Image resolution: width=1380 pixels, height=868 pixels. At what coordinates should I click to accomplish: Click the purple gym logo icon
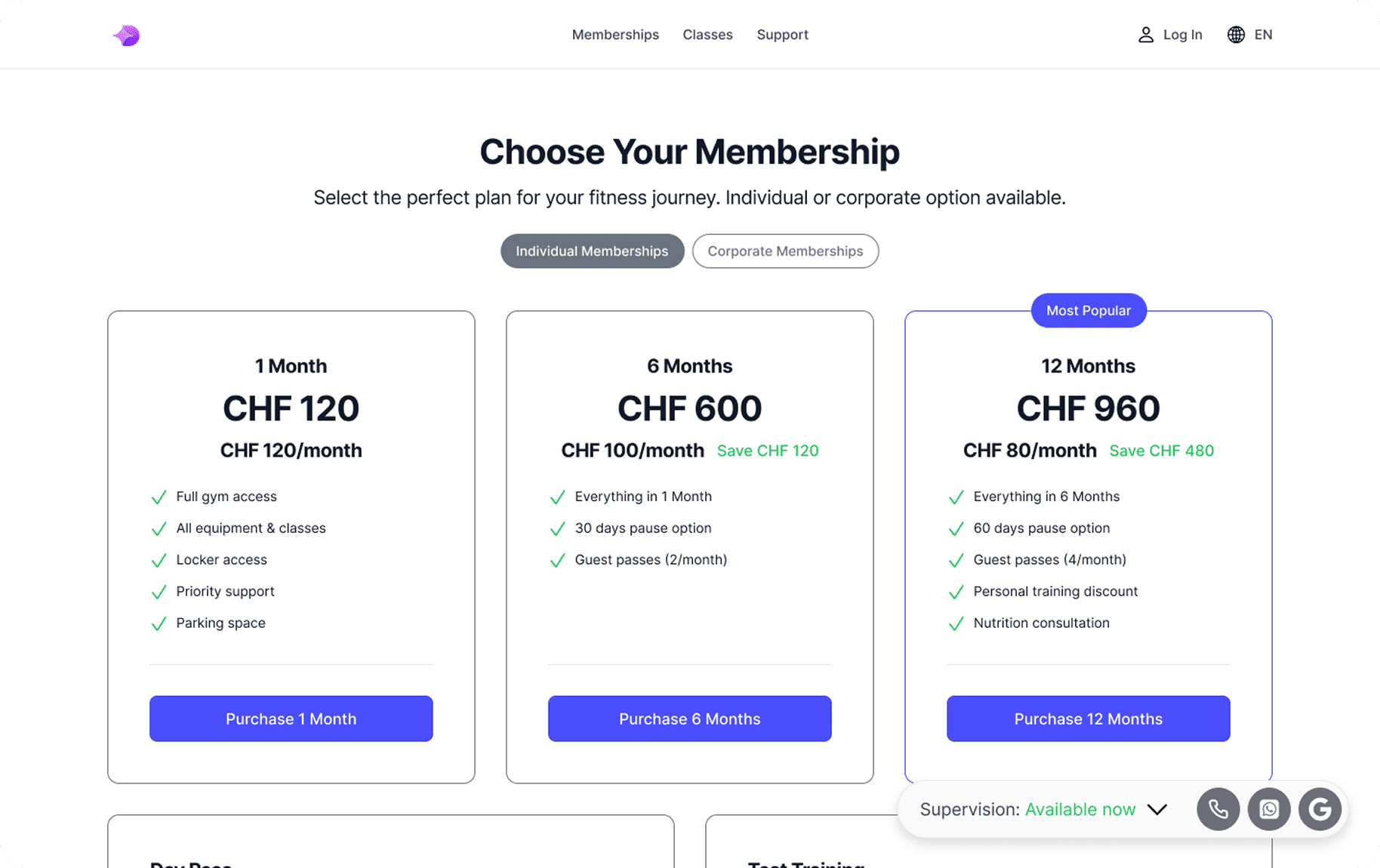pyautogui.click(x=127, y=35)
